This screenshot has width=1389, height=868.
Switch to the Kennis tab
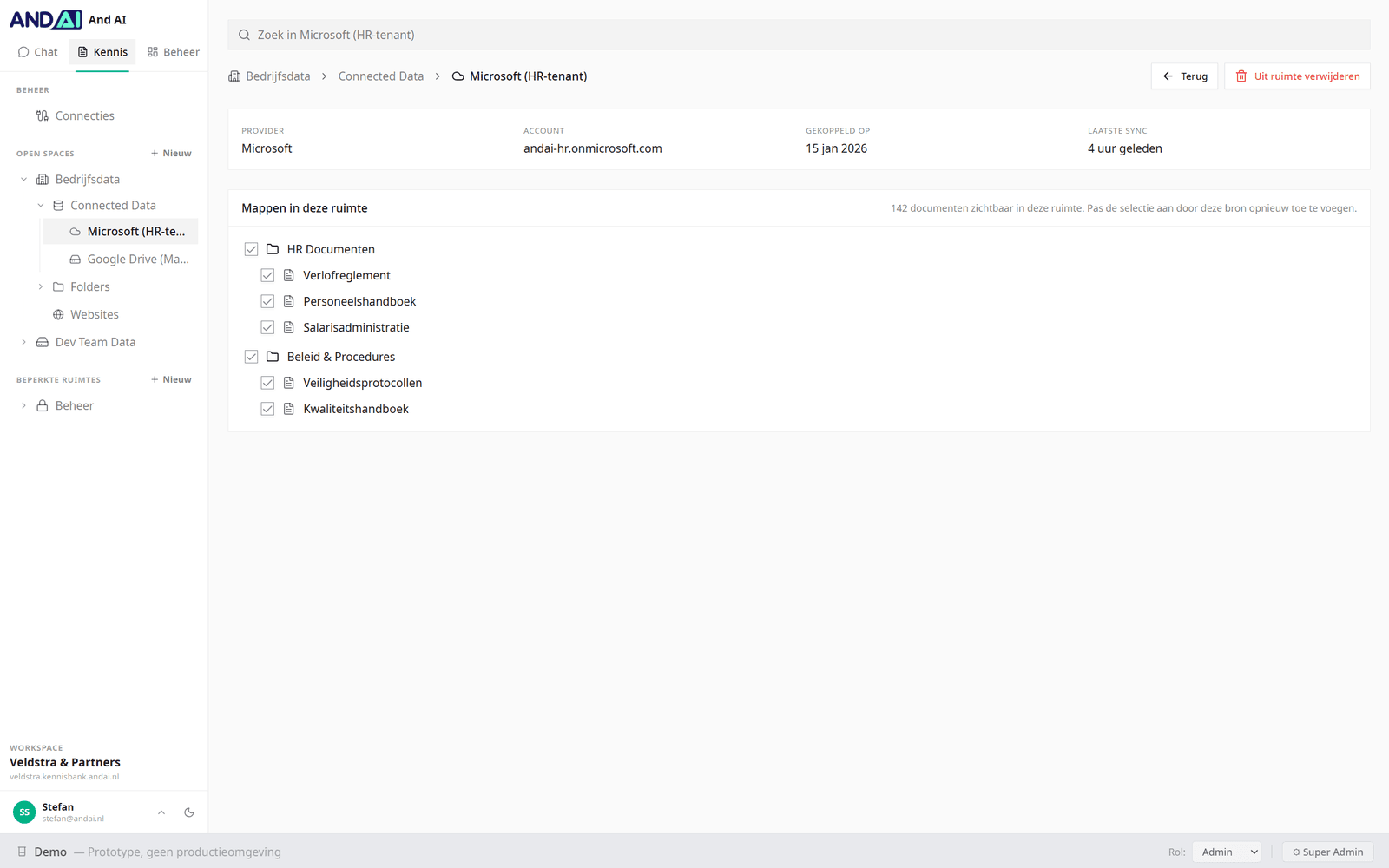click(102, 52)
